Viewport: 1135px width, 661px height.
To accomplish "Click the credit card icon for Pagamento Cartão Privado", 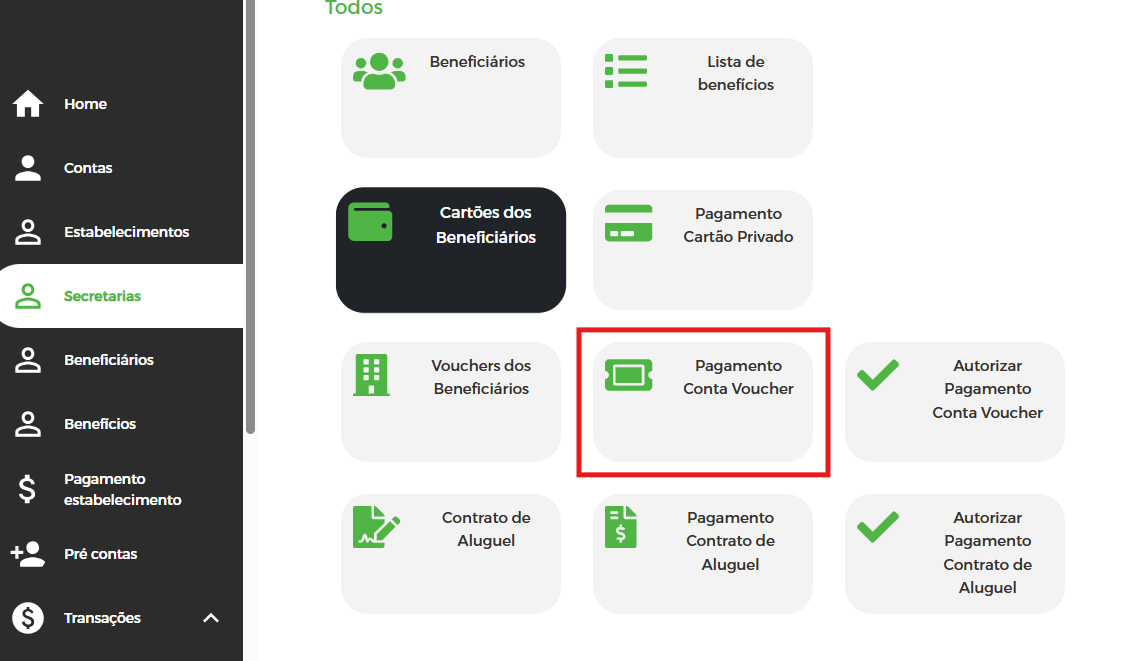I will coord(628,223).
